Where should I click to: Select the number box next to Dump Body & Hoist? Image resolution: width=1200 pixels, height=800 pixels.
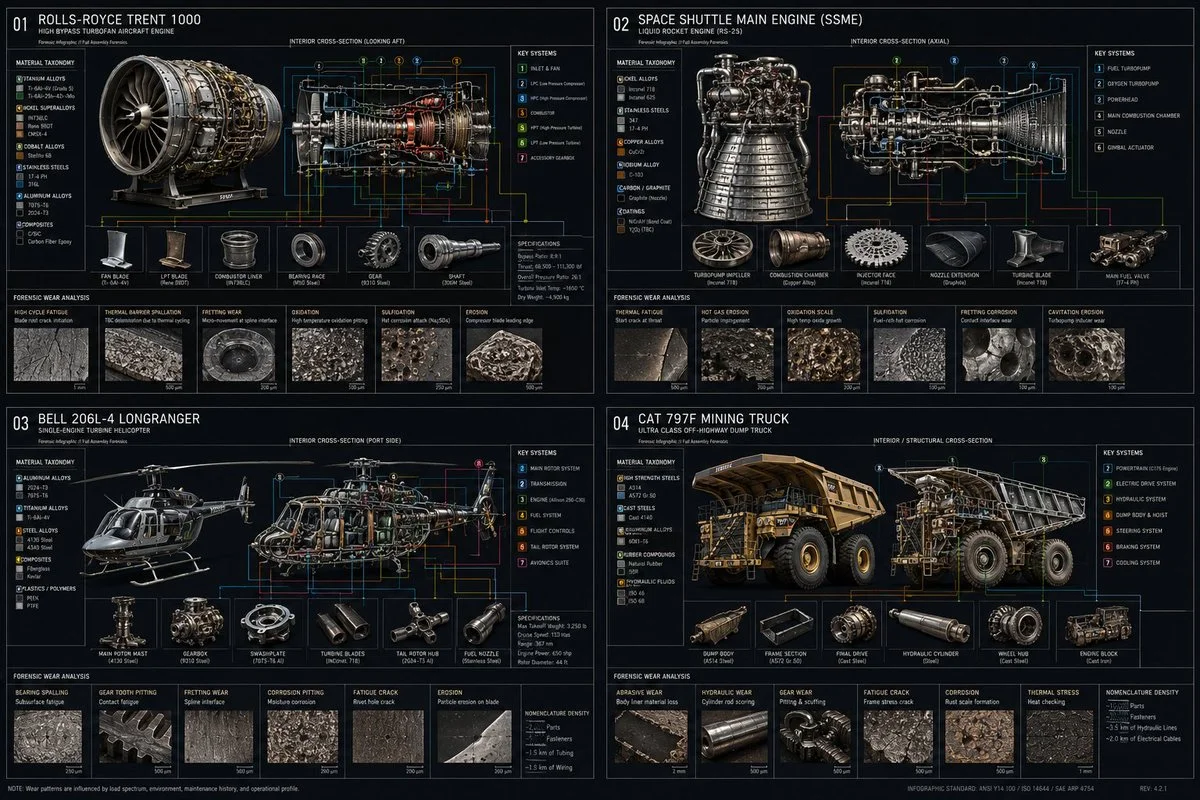click(1108, 515)
